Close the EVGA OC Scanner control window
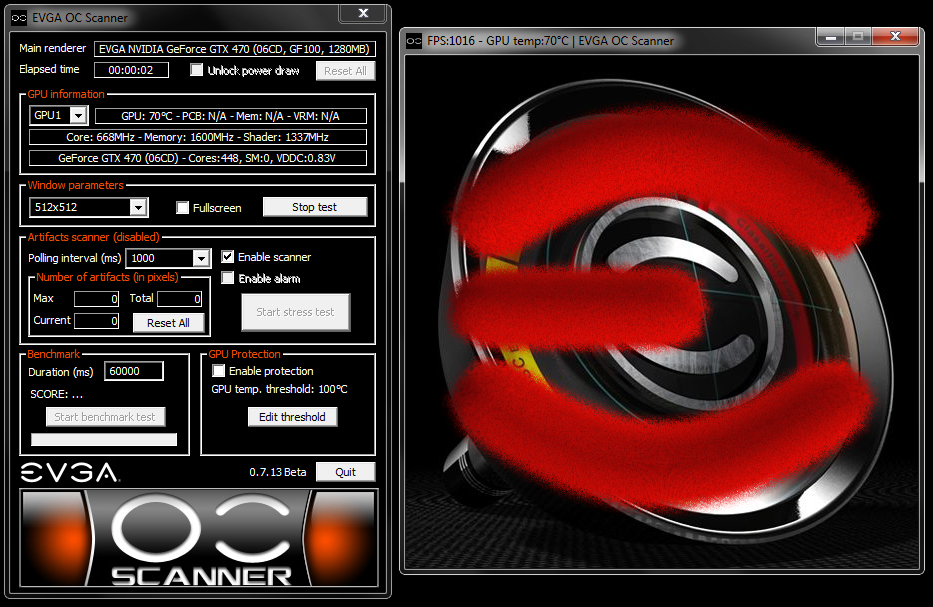This screenshot has height=607, width=933. [x=364, y=13]
